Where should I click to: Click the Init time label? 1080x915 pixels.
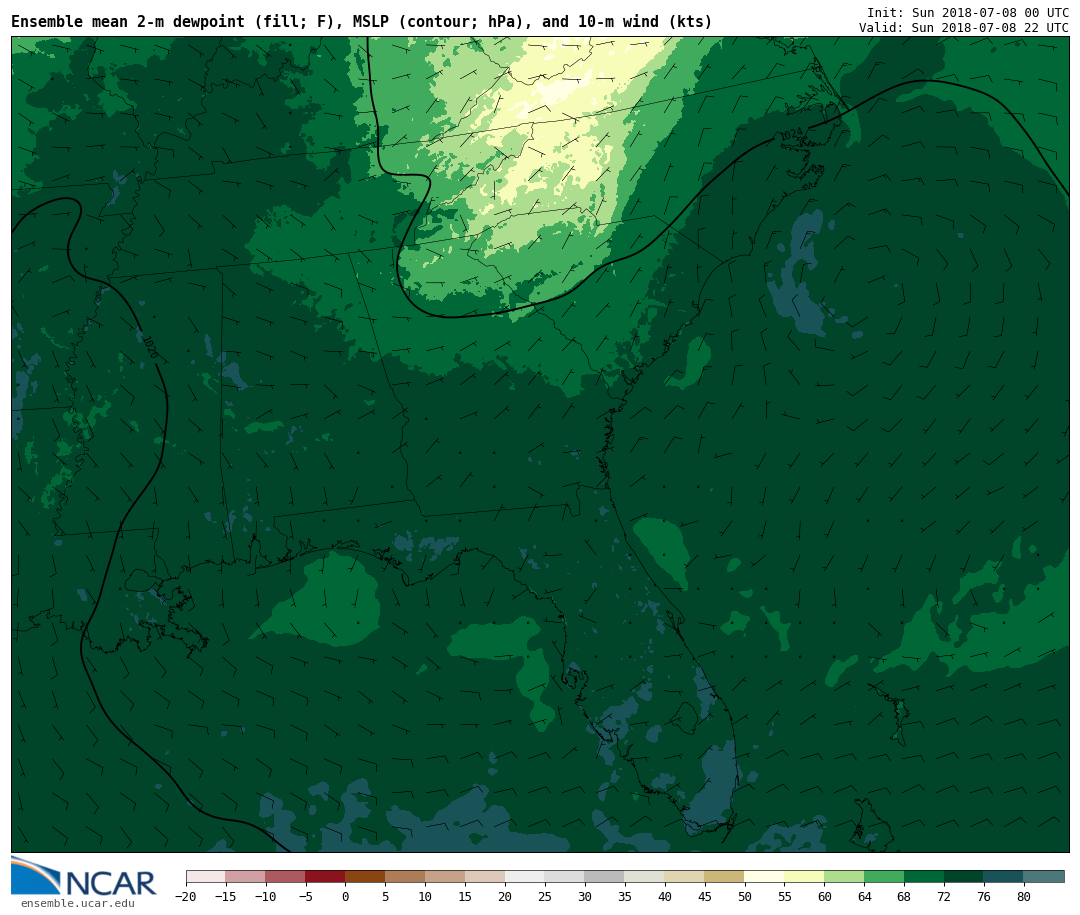tap(967, 13)
